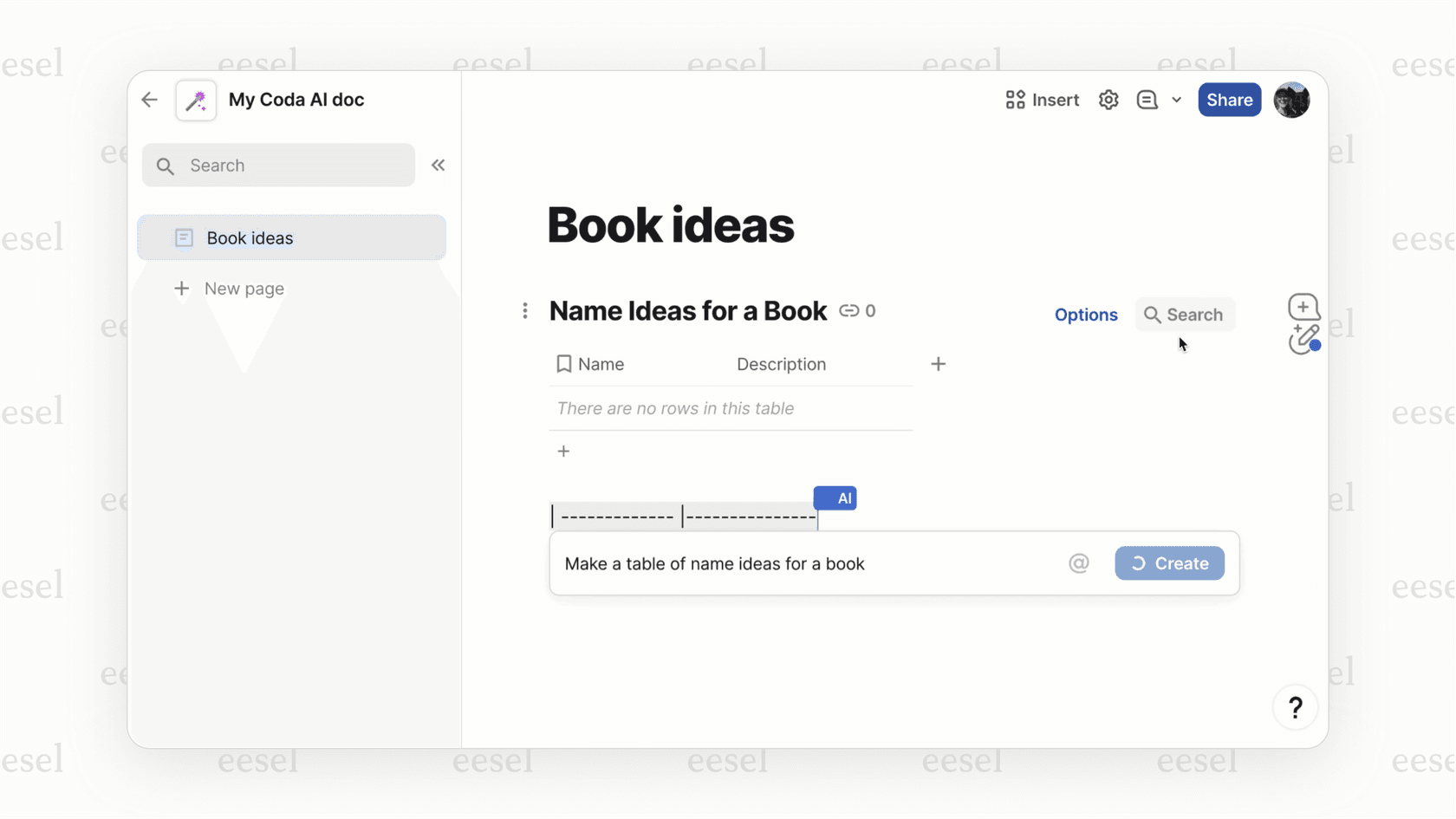Open document settings with the gear icon
1456x819 pixels.
[1108, 100]
